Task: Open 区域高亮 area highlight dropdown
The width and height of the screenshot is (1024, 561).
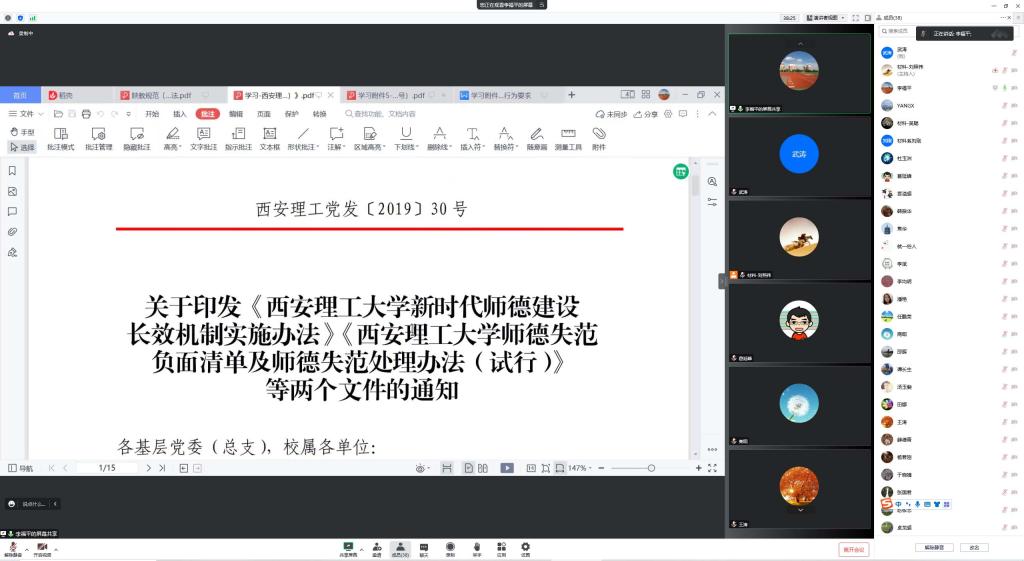Action: click(x=370, y=139)
